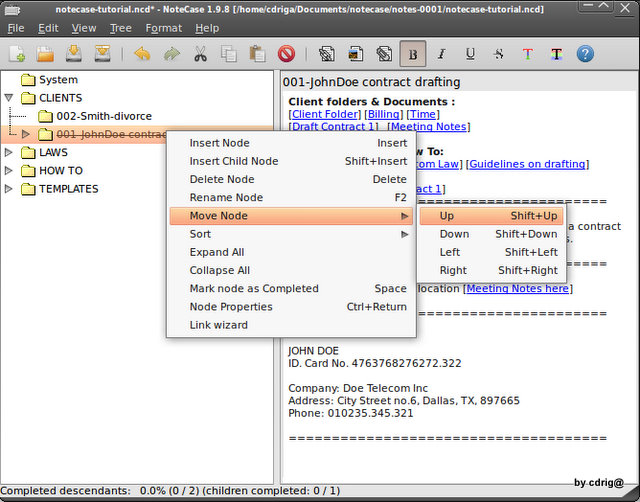
Task: Expand the LAWS tree node
Action: coord(9,152)
